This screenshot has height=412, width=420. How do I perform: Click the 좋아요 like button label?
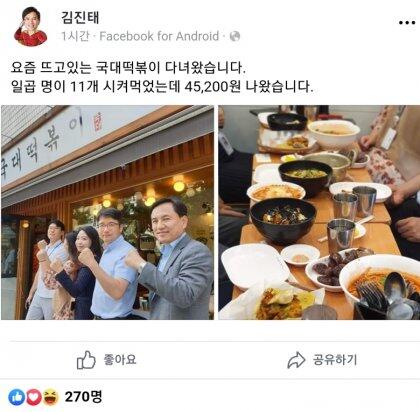(120, 360)
